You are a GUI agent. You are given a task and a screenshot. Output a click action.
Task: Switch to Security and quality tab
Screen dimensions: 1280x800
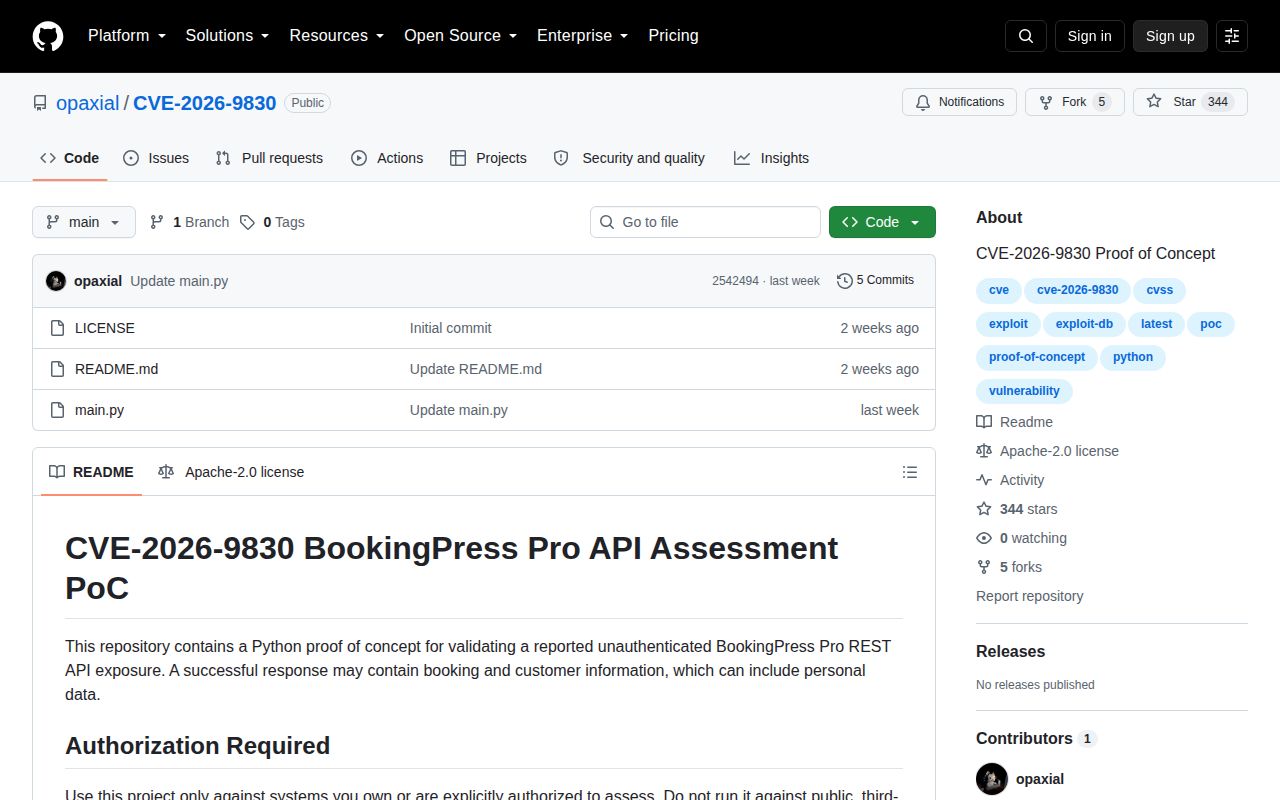pyautogui.click(x=629, y=158)
